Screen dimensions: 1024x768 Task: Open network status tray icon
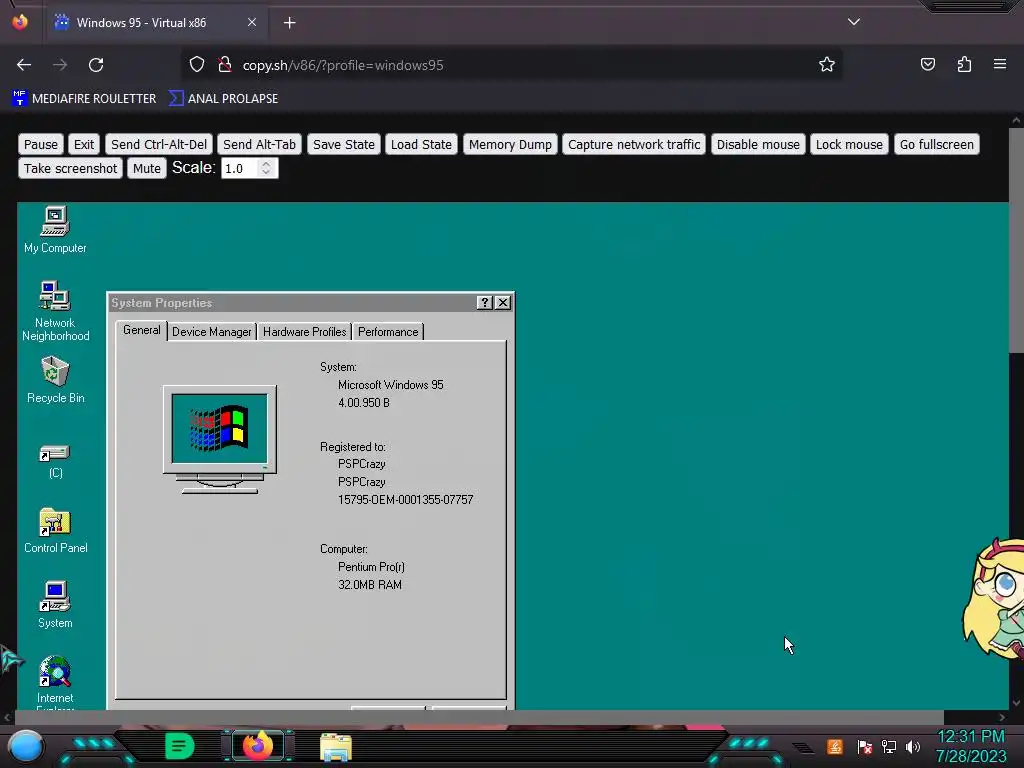pyautogui.click(x=888, y=746)
